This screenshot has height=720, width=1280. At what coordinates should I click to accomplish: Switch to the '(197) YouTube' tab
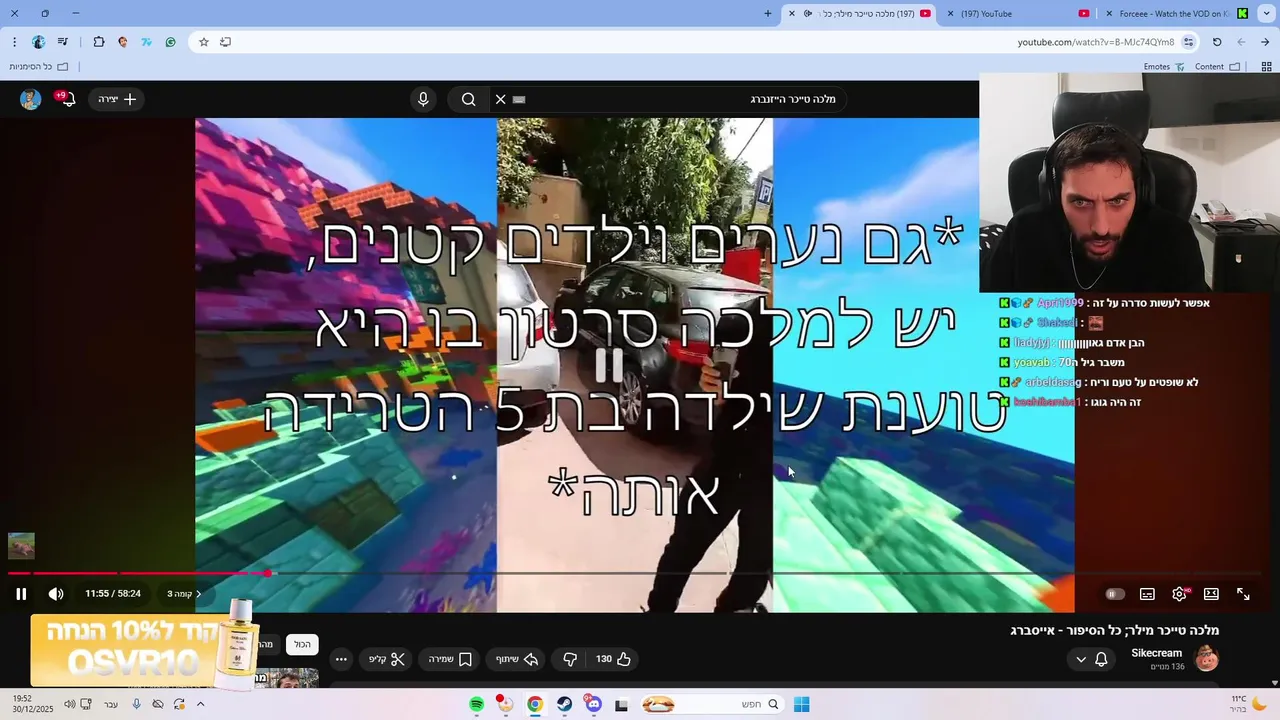click(1017, 14)
